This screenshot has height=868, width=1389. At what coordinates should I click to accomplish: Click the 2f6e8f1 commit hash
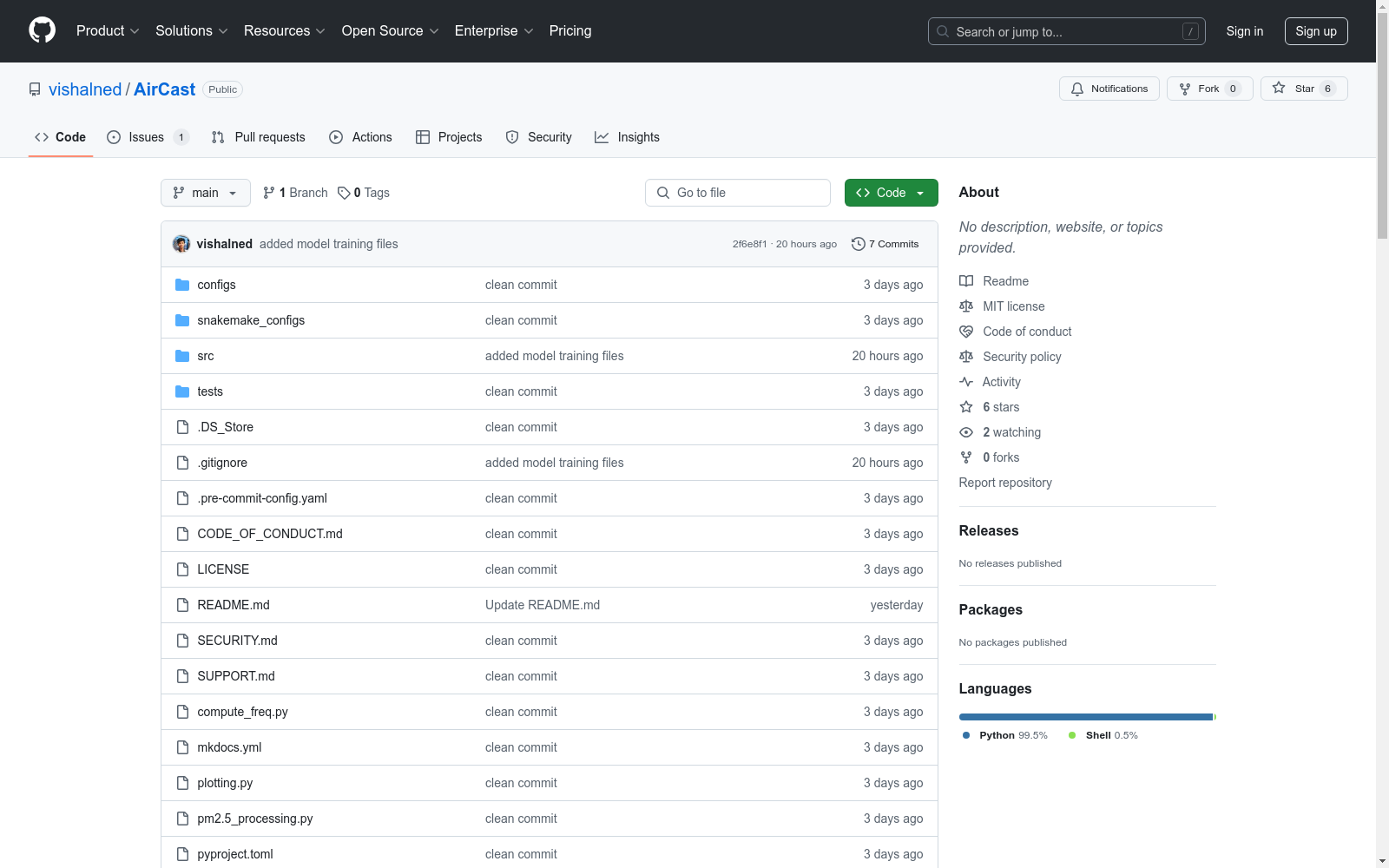coord(749,244)
